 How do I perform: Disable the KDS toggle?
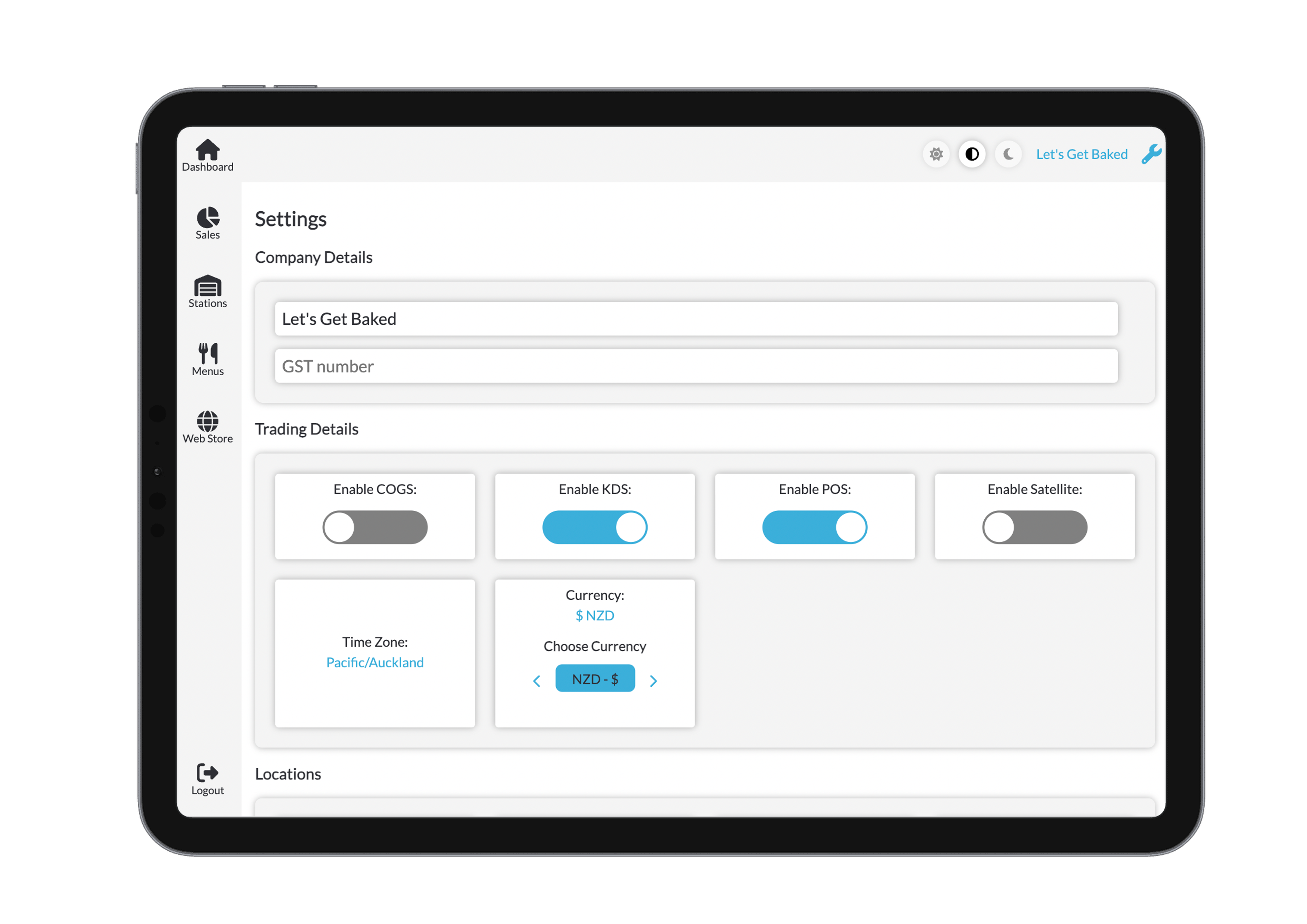[x=594, y=527]
